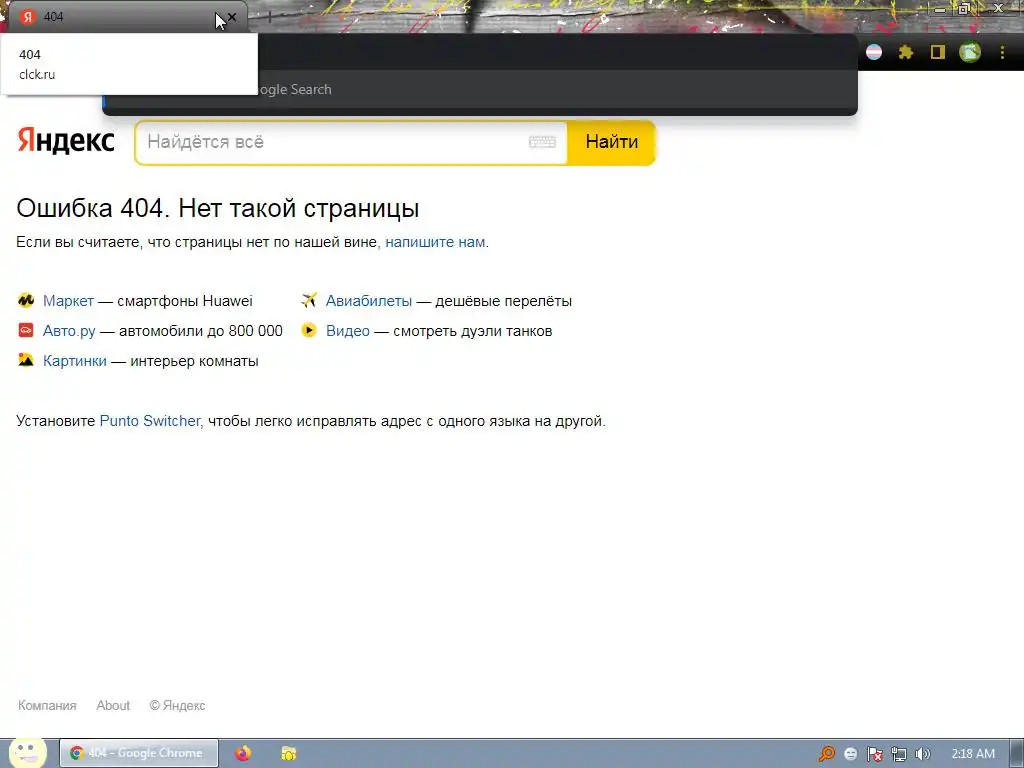The image size is (1024, 768).
Task: Open Chrome's three-dot menu
Action: 1002,52
